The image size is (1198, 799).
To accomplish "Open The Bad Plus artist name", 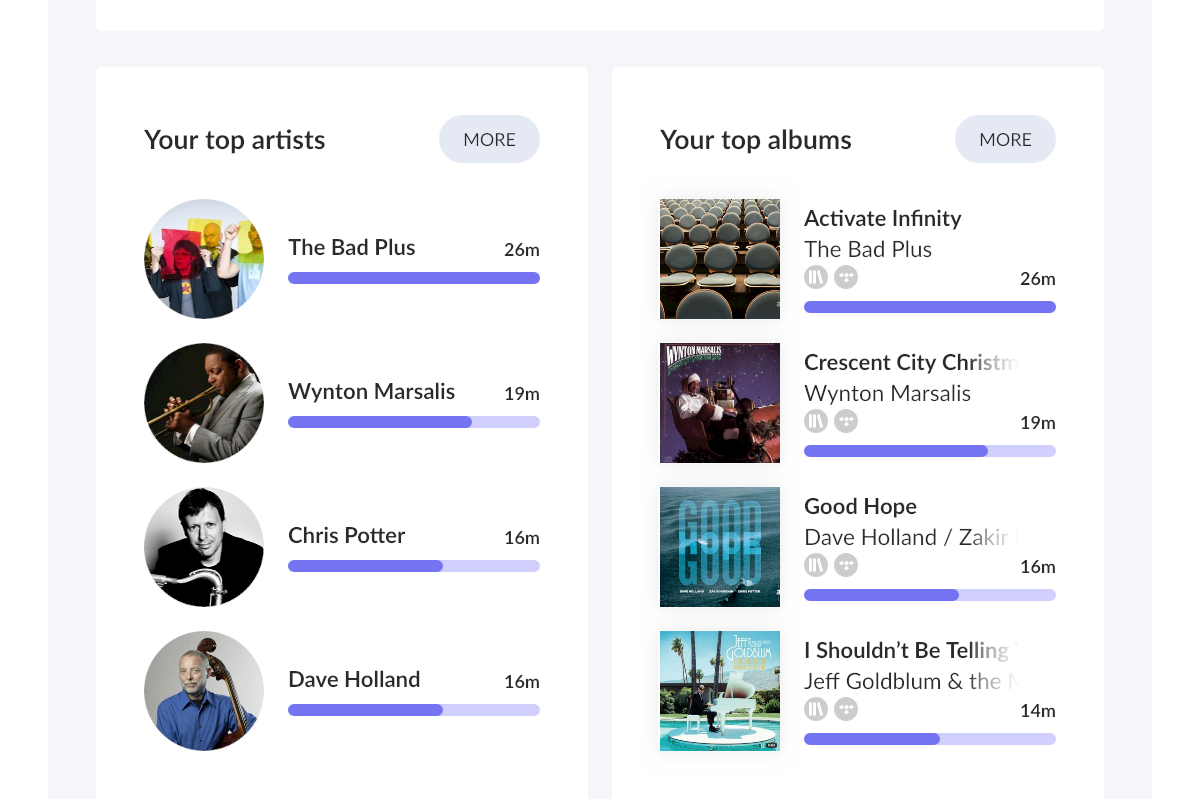I will click(x=352, y=247).
